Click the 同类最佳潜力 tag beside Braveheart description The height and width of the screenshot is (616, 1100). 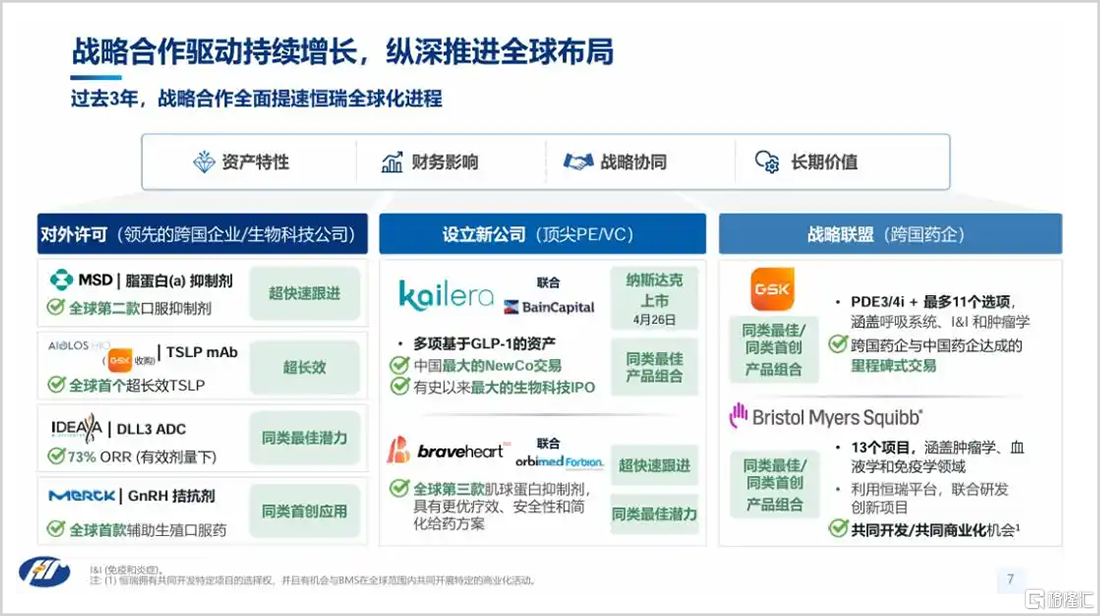654,514
